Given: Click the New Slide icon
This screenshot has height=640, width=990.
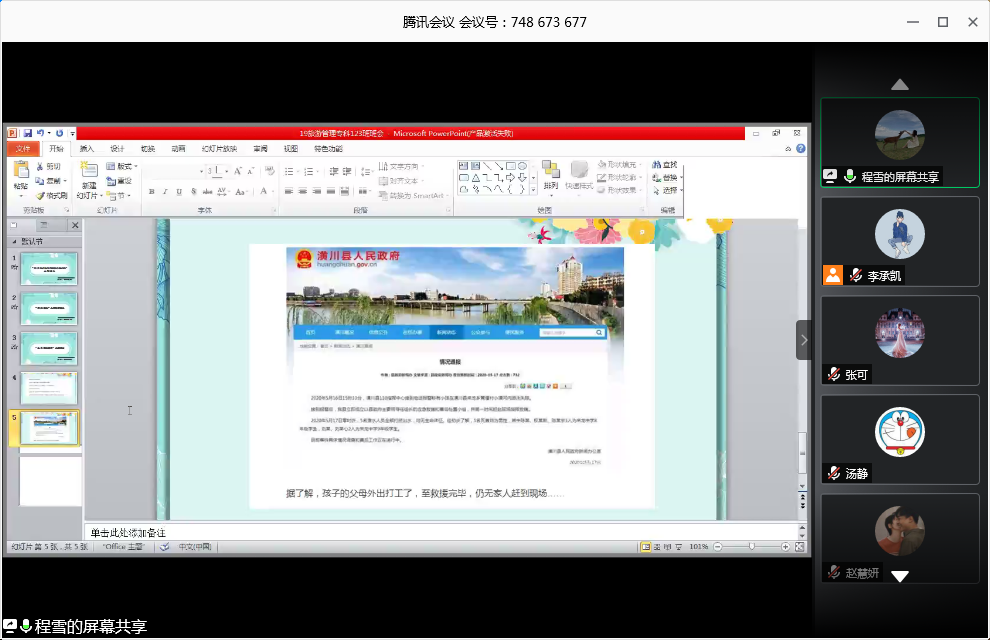Looking at the screenshot, I should [89, 172].
